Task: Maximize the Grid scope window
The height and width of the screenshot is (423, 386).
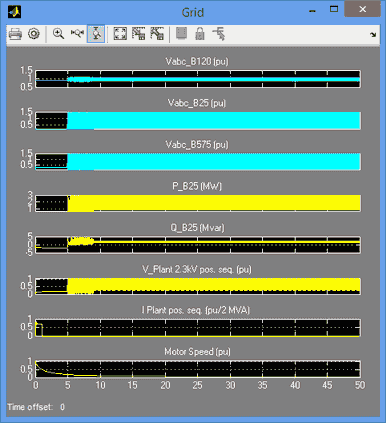Action: [334, 9]
